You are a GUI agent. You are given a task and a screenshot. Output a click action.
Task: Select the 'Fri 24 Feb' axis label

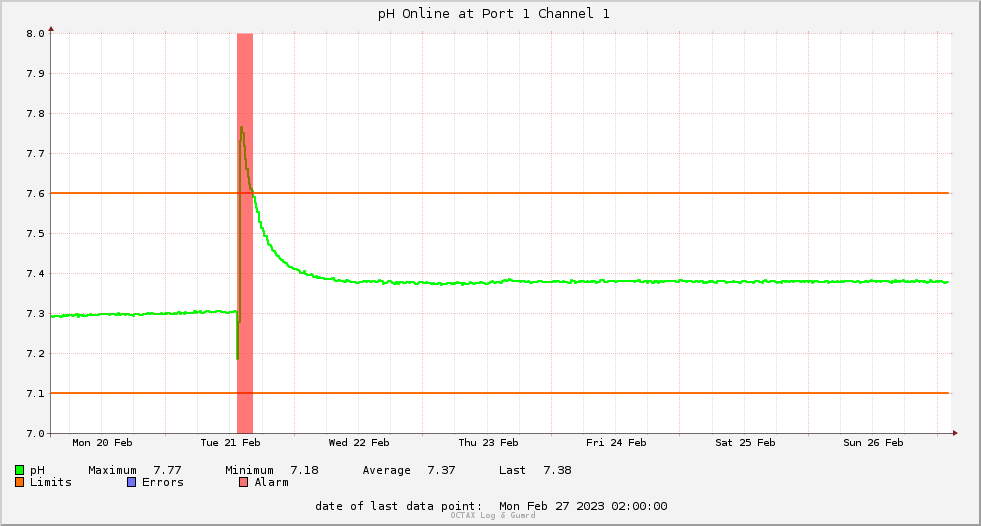(x=616, y=443)
